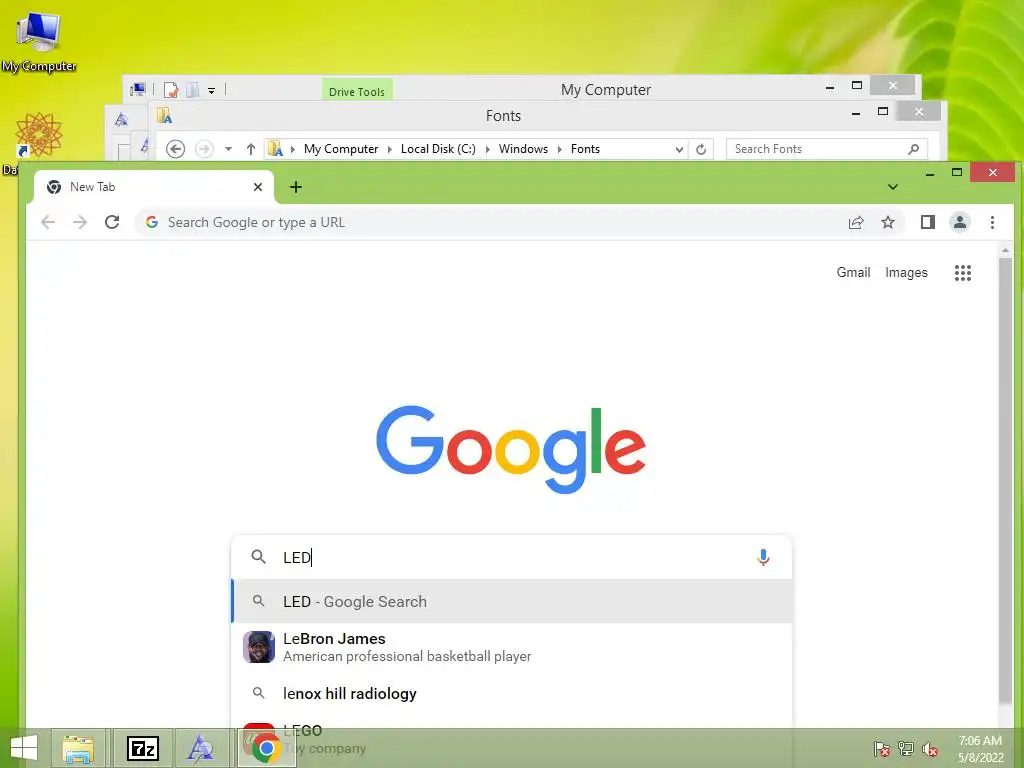Open the Chrome tab search chevron
The width and height of the screenshot is (1024, 768).
[893, 187]
